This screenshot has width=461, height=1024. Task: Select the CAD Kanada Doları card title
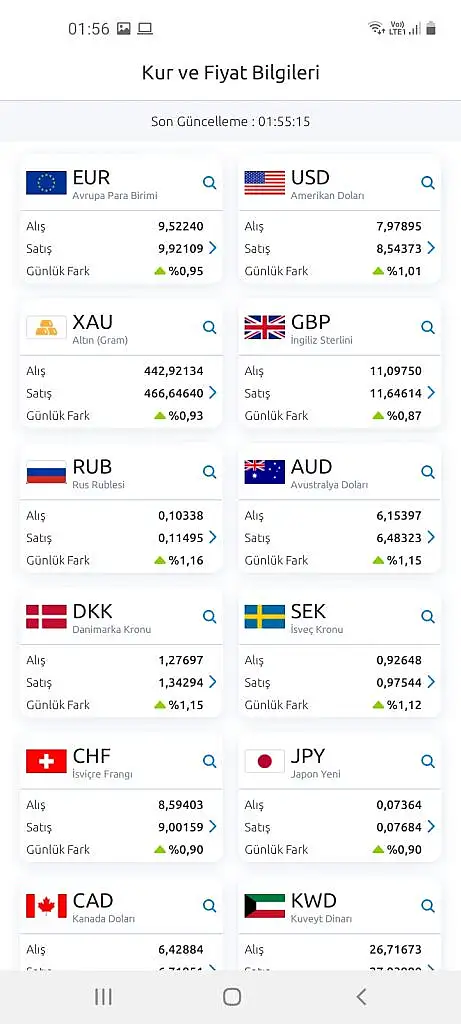point(104,907)
